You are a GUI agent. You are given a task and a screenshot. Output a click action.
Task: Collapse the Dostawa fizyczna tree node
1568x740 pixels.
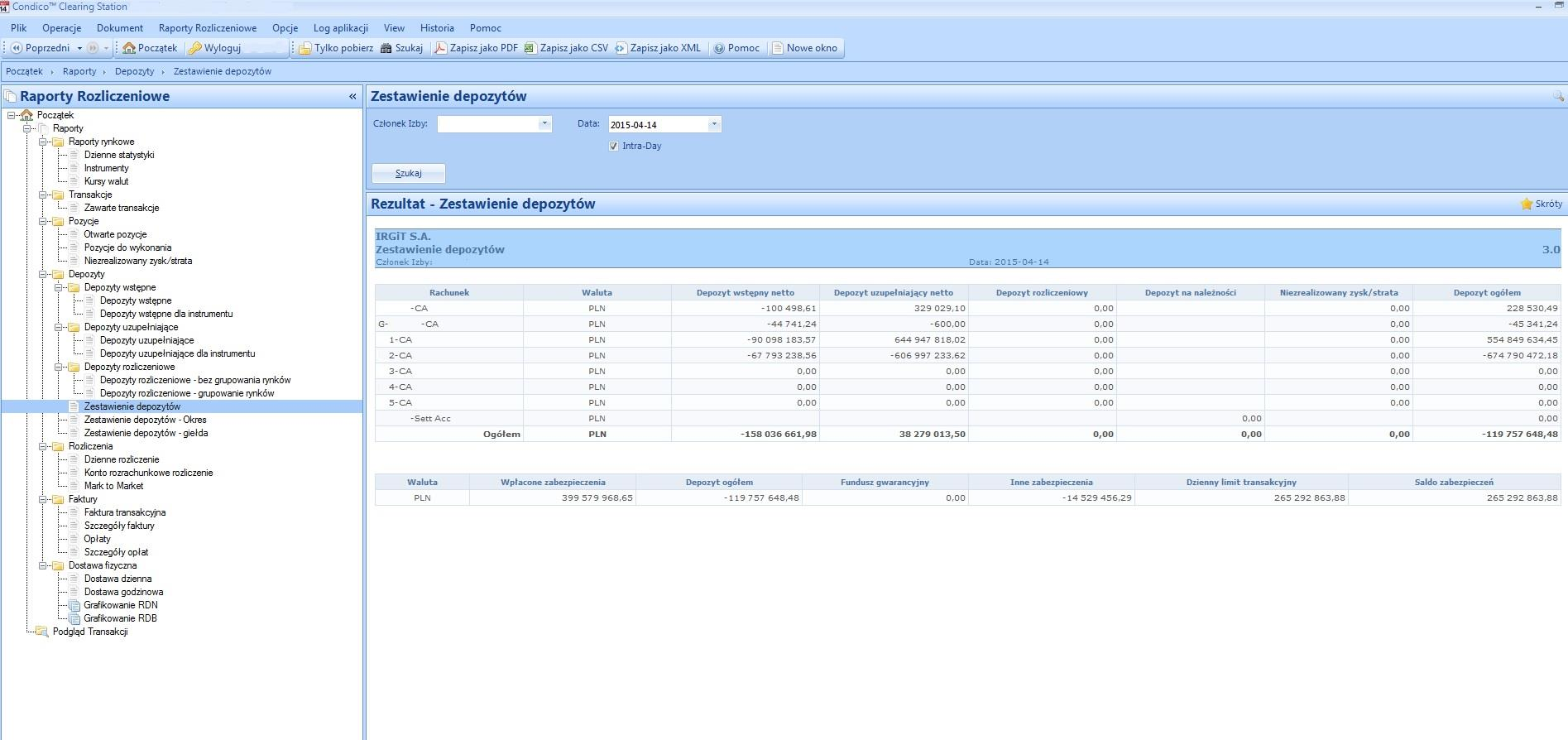tap(43, 565)
